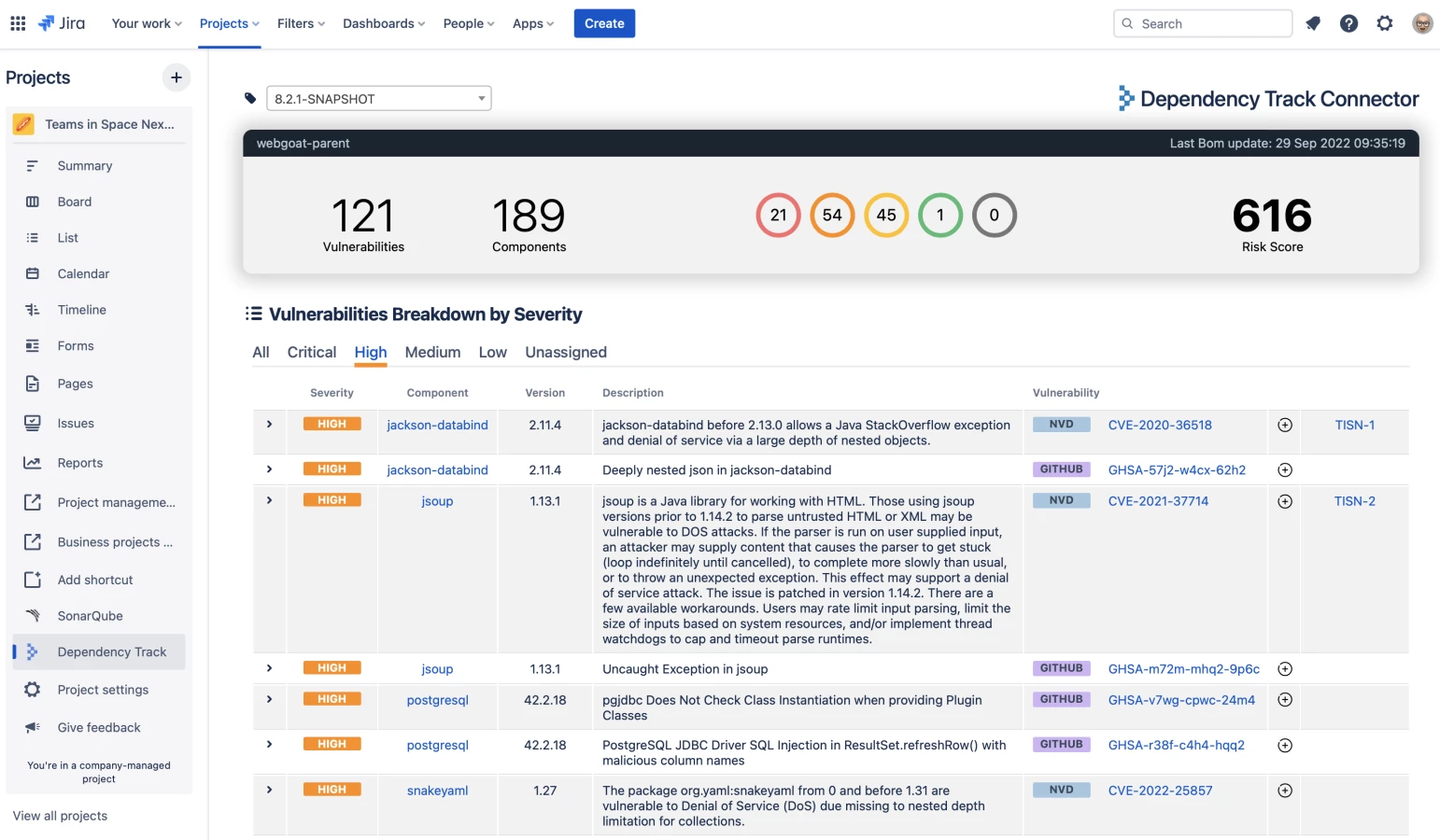1440x840 pixels.
Task: Open List view in sidebar
Action: pos(99,238)
